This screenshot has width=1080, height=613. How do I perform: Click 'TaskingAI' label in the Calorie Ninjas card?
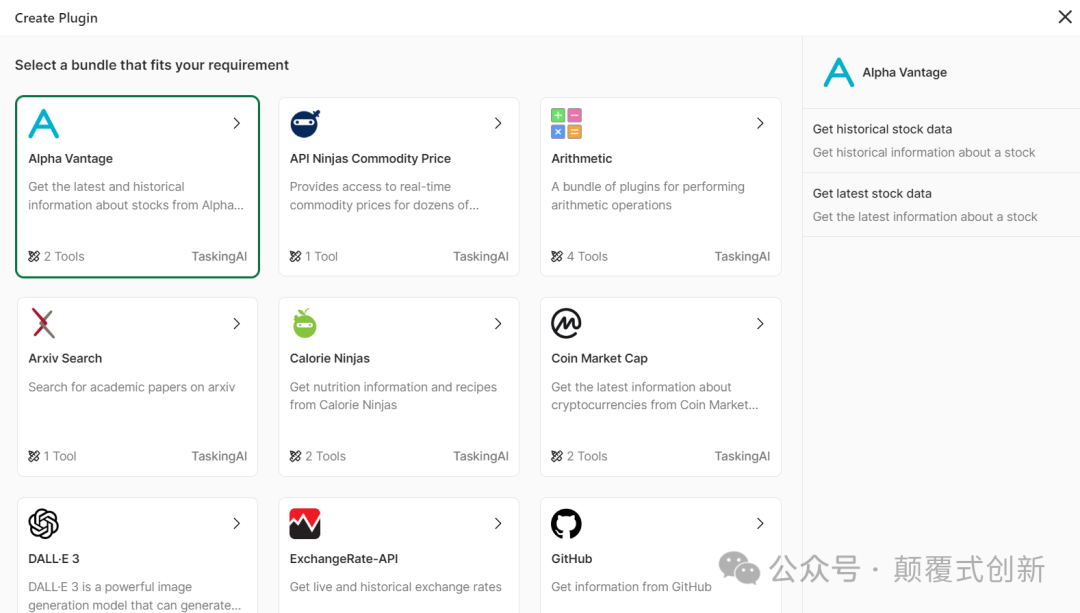click(481, 456)
